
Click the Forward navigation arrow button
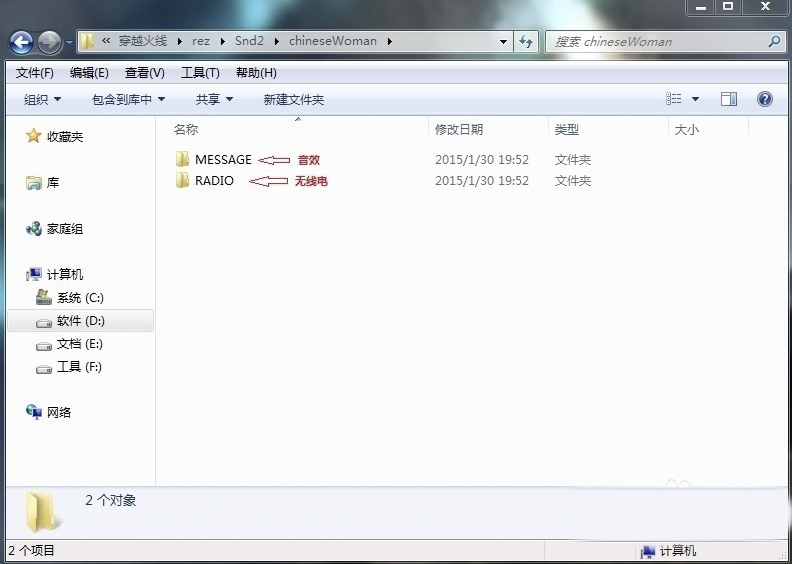tap(50, 42)
